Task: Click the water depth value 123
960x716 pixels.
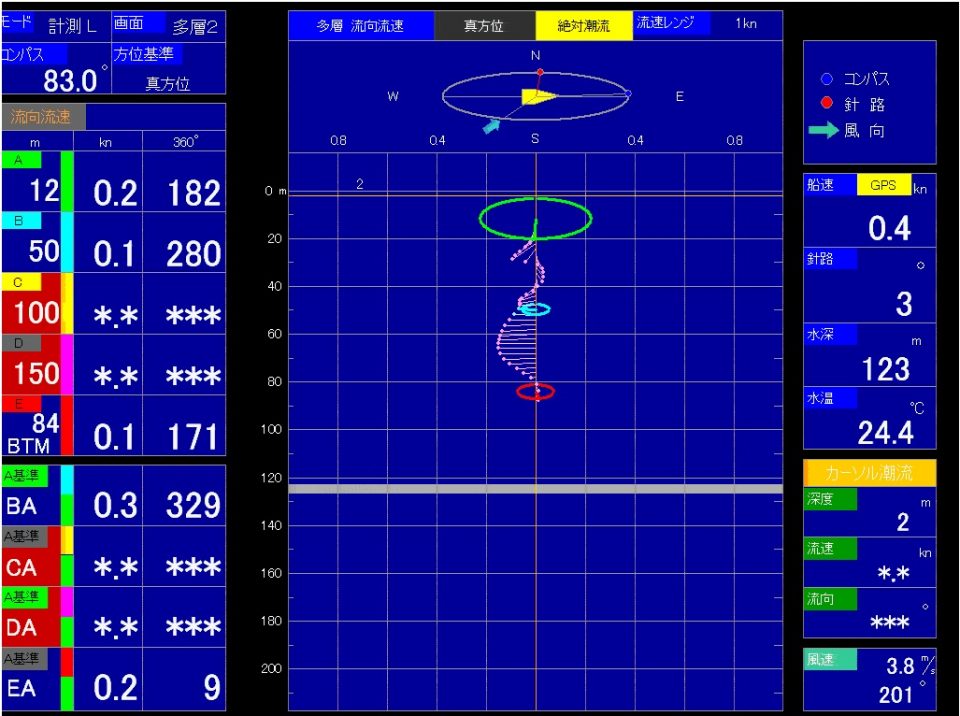Action: point(886,369)
